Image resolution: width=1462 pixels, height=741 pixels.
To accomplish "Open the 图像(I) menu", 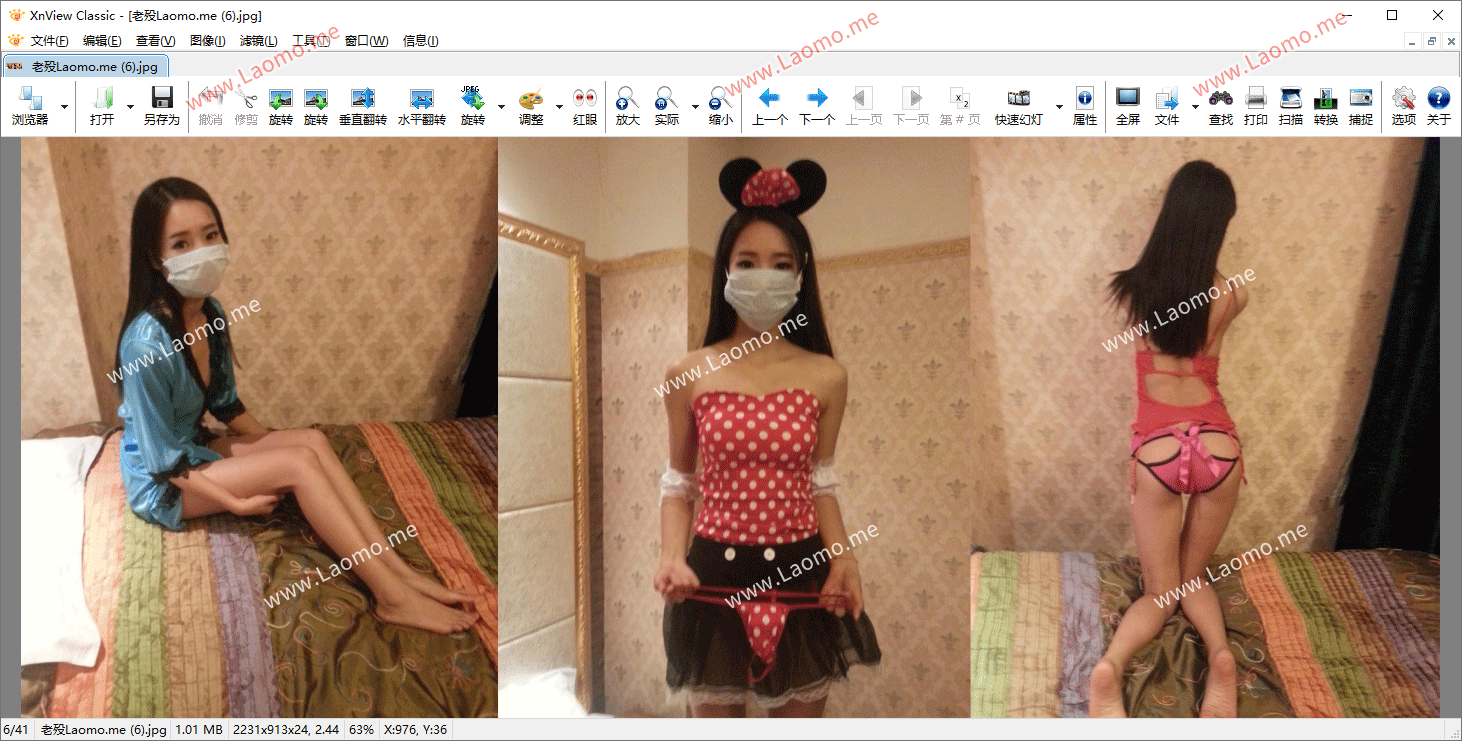I will pyautogui.click(x=207, y=41).
